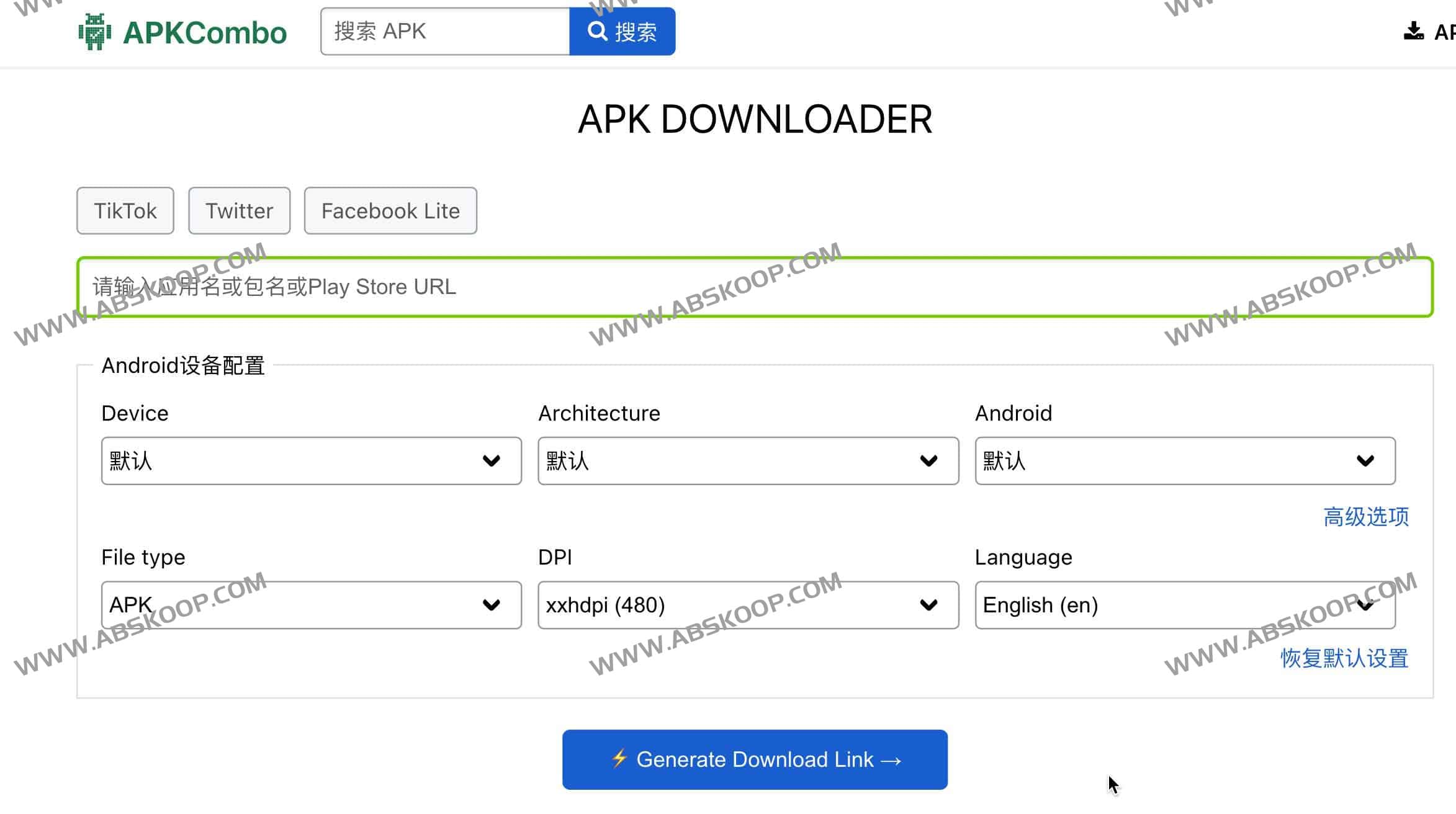Select the TikTok quick-search shortcut
This screenshot has width=1456, height=814.
125,210
